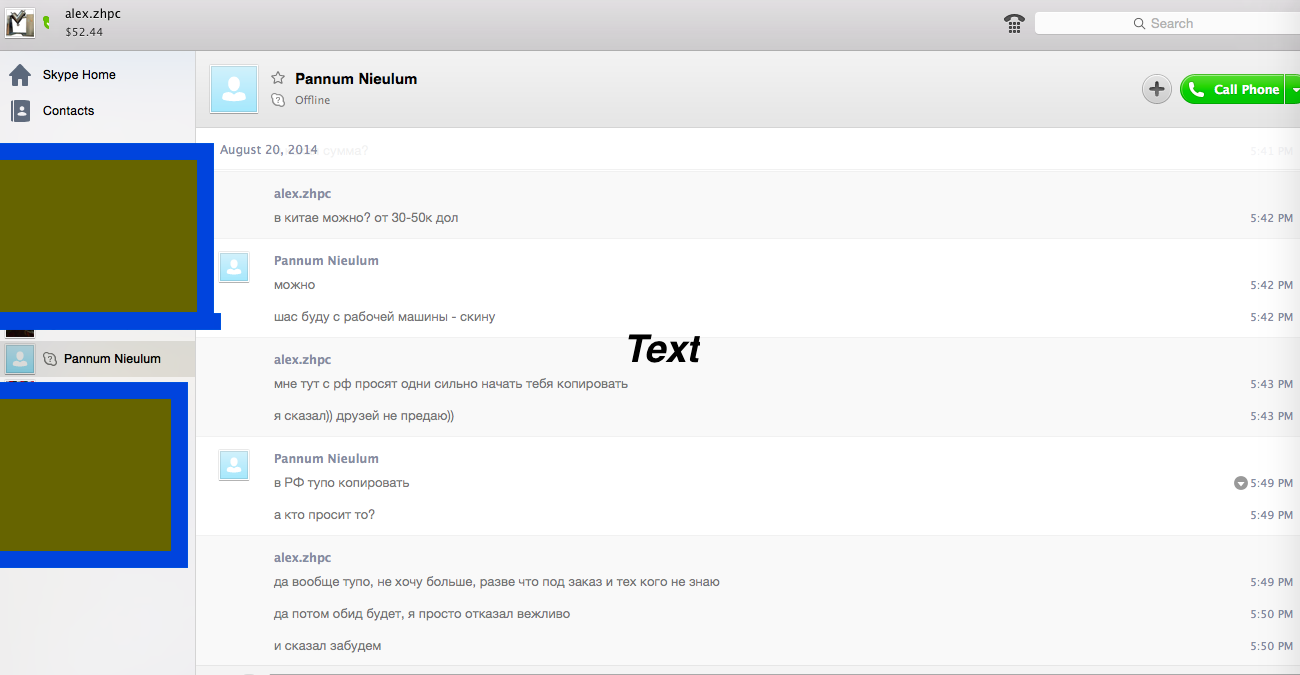Click the $52.44 Skype credit balance
1300x675 pixels.
(84, 32)
